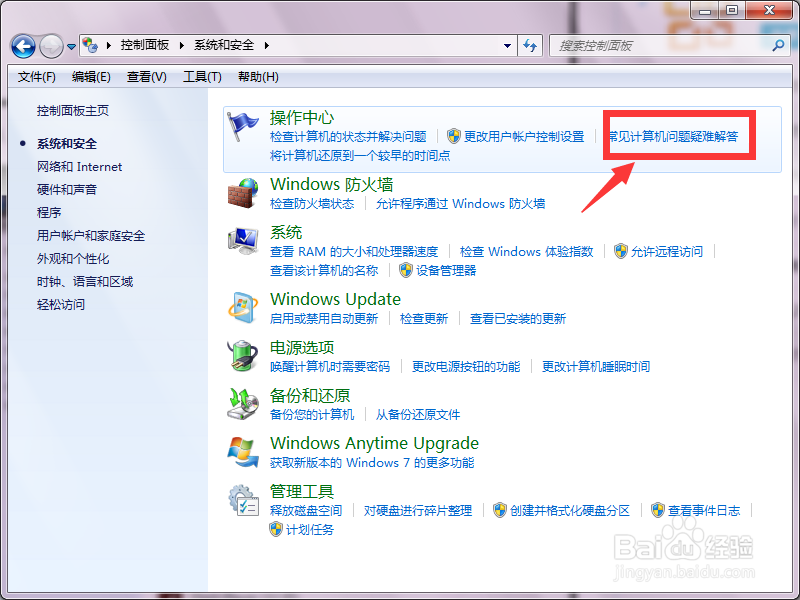
Task: Expand arrow after 系统和安全 in breadcrumb
Action: pyautogui.click(x=266, y=45)
